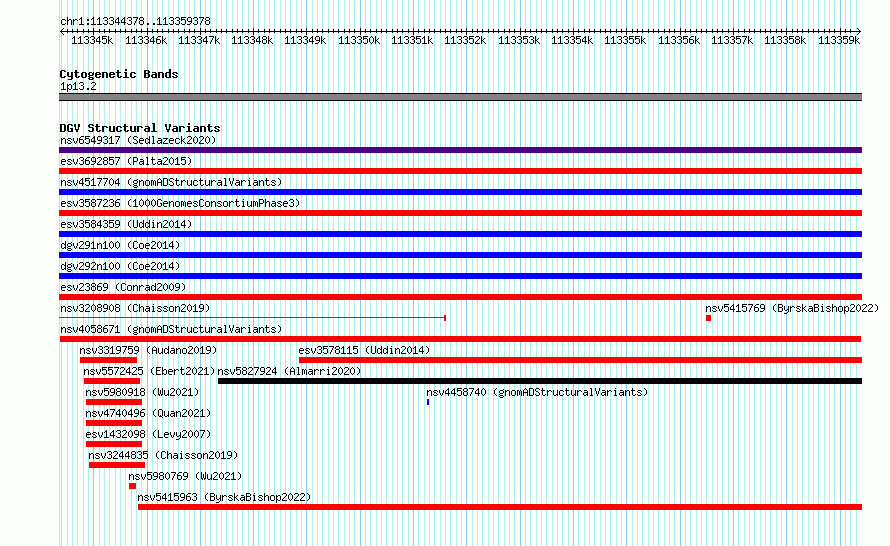Image resolution: width=890 pixels, height=546 pixels.
Task: Click the 113353k ruler tick label
Action: [x=519, y=41]
